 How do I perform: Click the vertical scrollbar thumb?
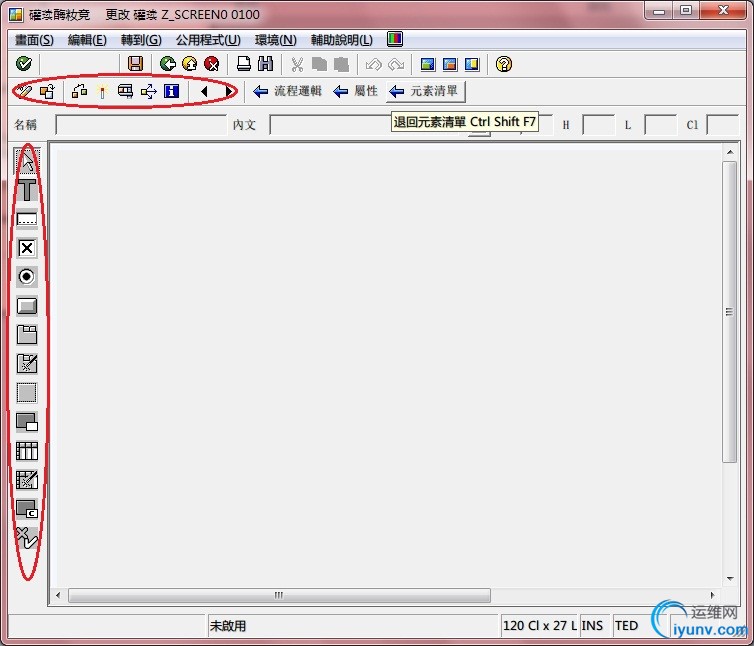point(729,312)
